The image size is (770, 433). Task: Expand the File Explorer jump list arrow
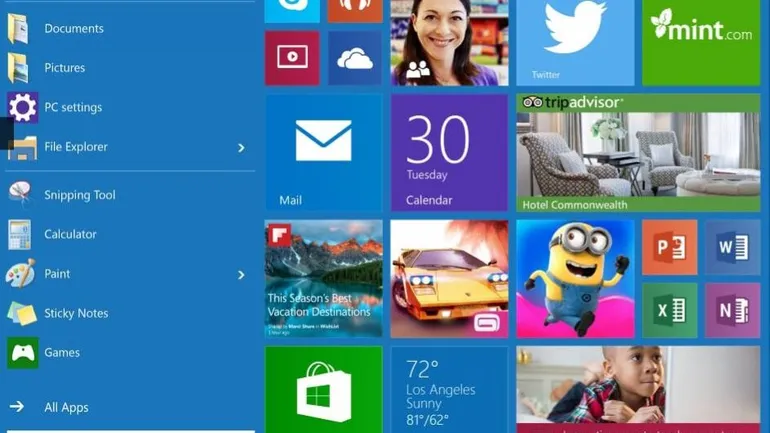point(241,147)
